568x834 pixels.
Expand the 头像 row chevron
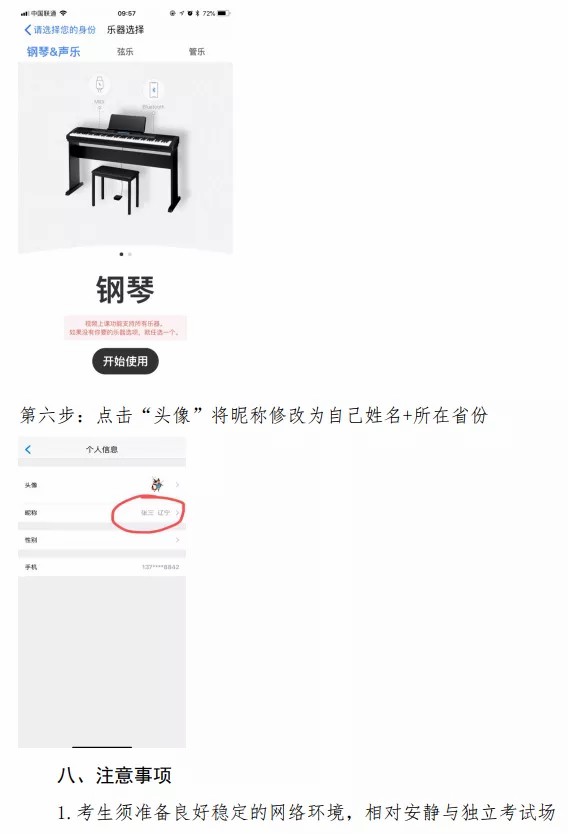click(178, 485)
